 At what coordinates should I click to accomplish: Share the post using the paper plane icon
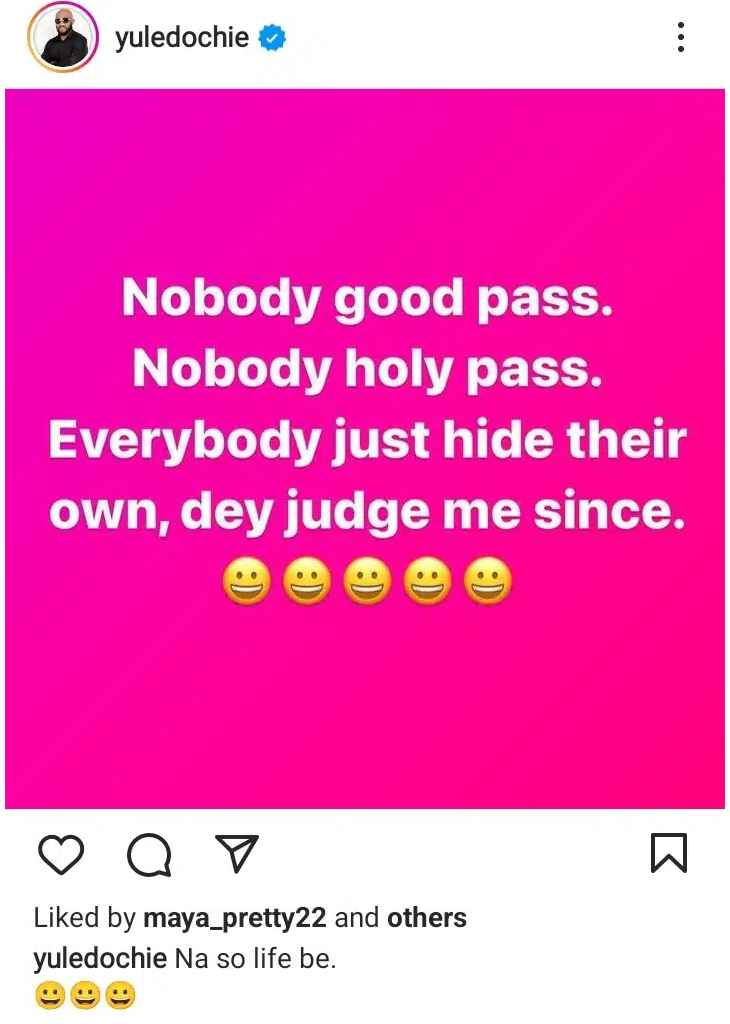pos(237,853)
